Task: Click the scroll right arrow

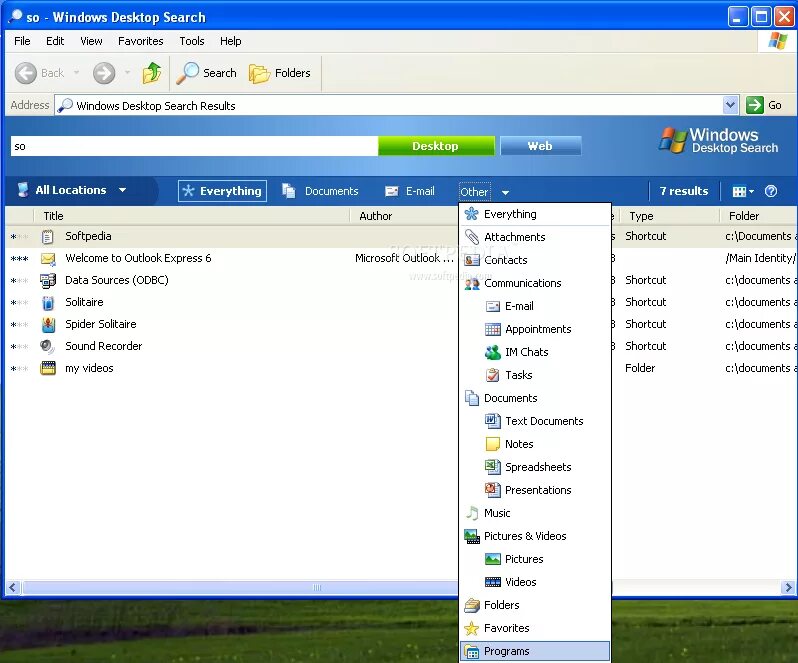Action: click(x=788, y=588)
